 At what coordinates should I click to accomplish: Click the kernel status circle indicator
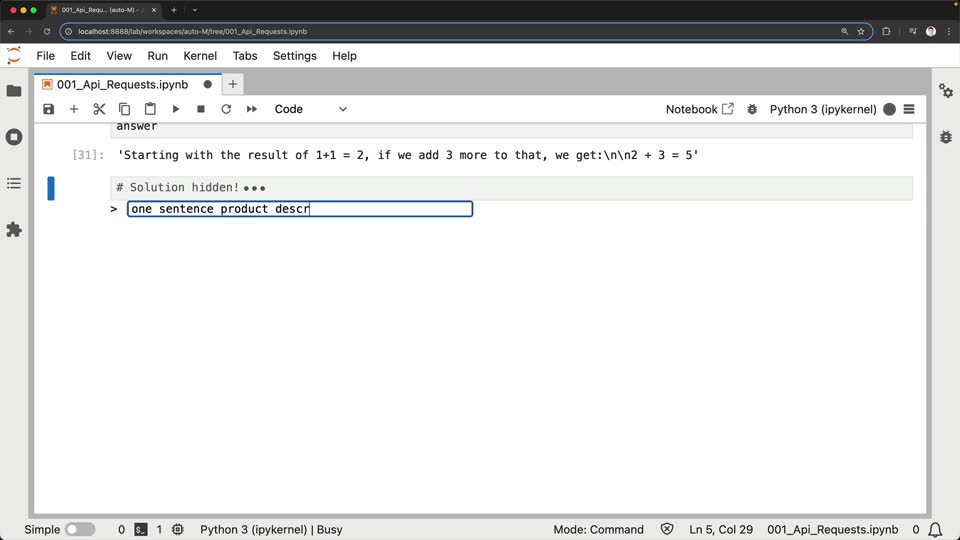point(890,109)
